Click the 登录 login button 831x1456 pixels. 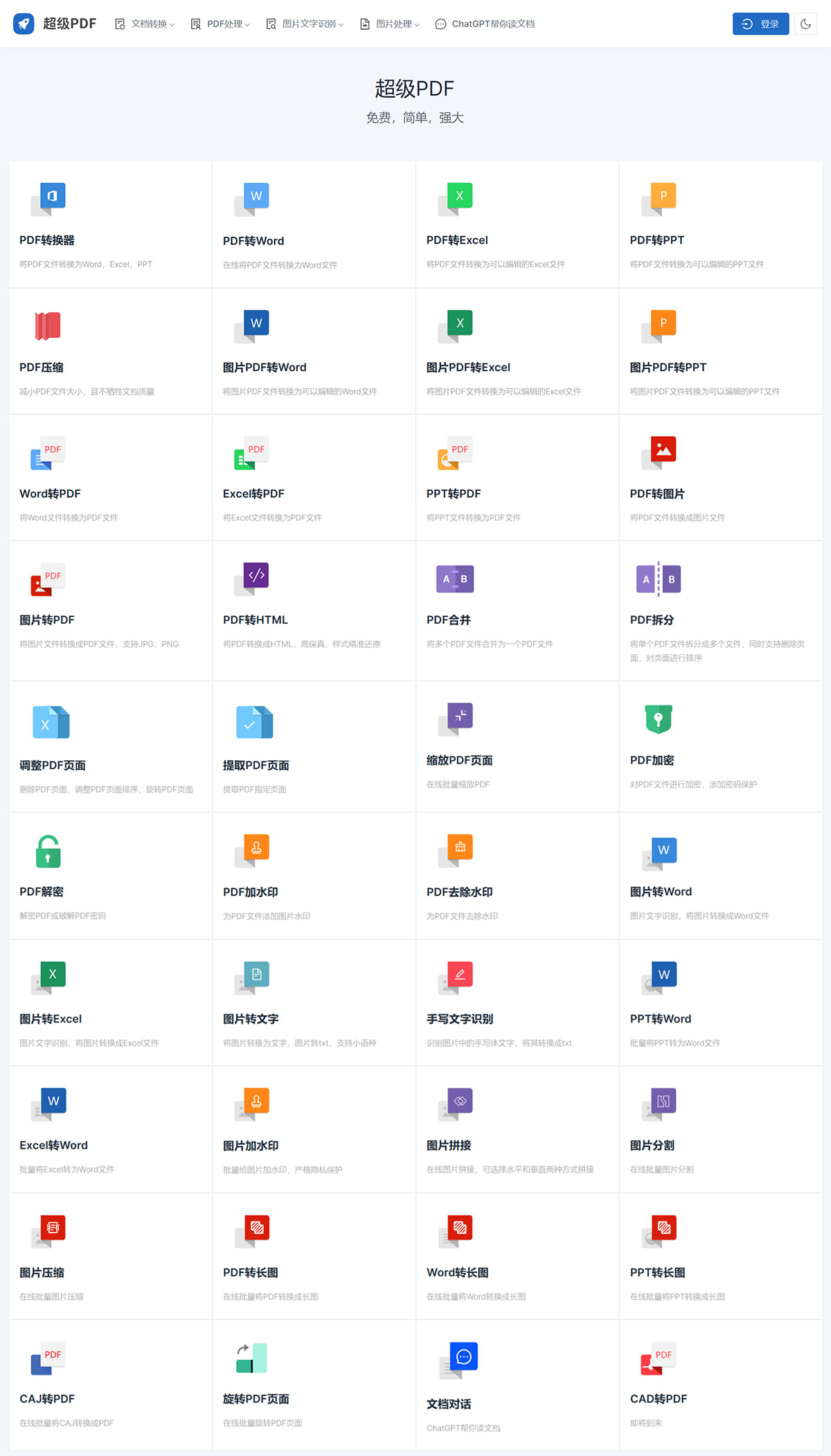(760, 24)
